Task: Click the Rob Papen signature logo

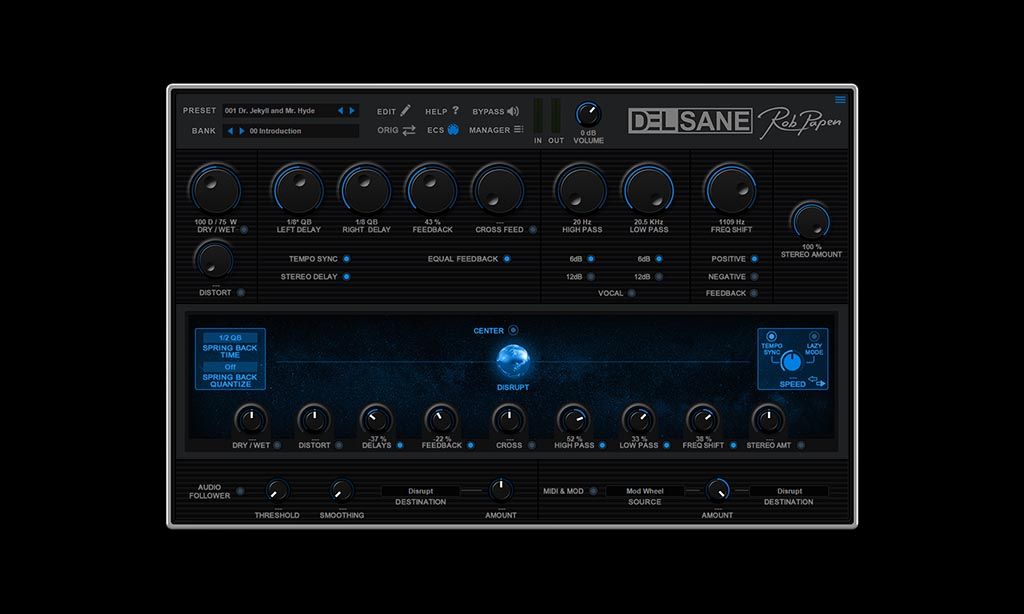Action: click(x=800, y=121)
